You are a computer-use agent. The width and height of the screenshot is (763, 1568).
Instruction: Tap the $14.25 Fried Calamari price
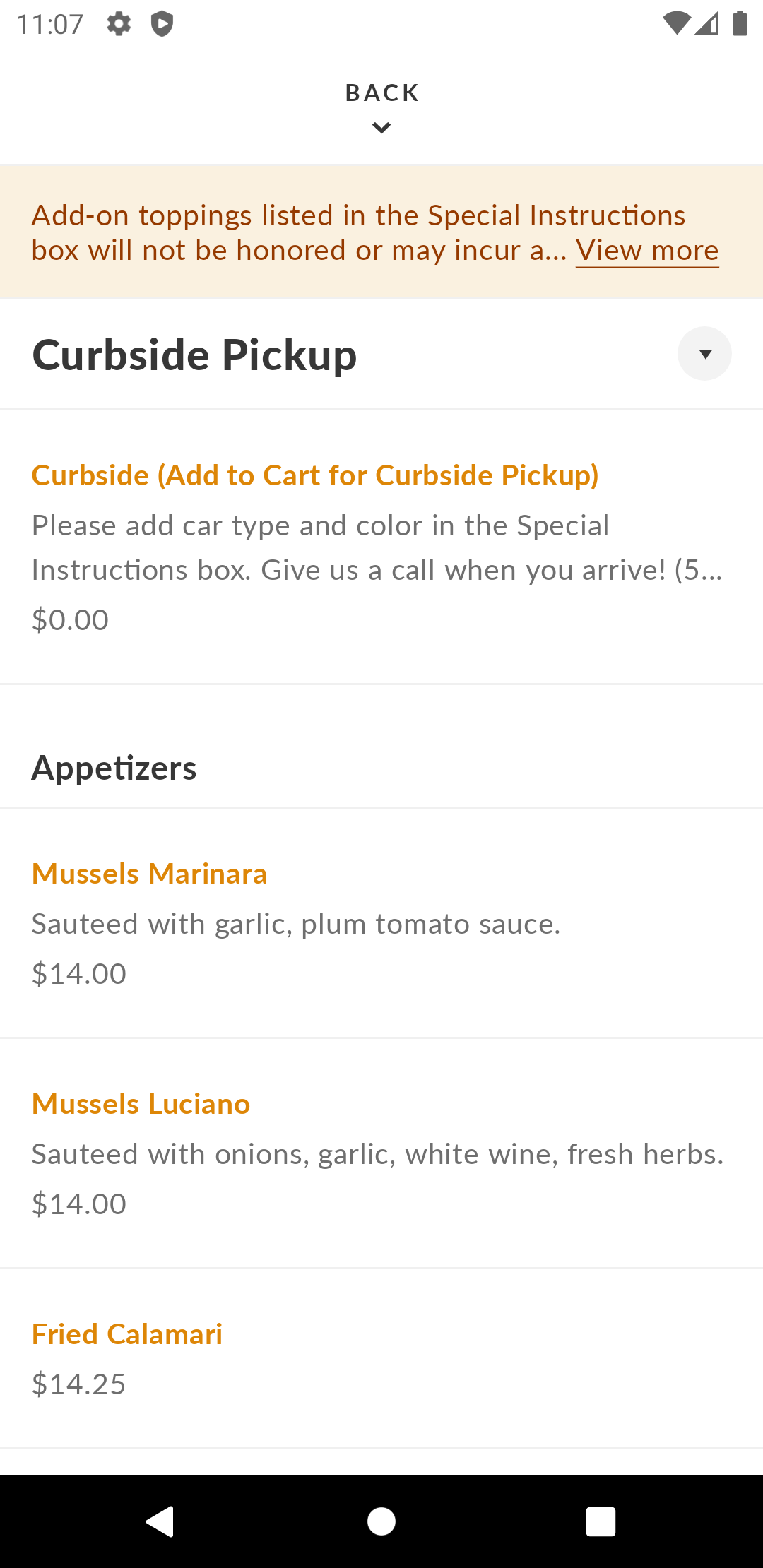tap(78, 1384)
